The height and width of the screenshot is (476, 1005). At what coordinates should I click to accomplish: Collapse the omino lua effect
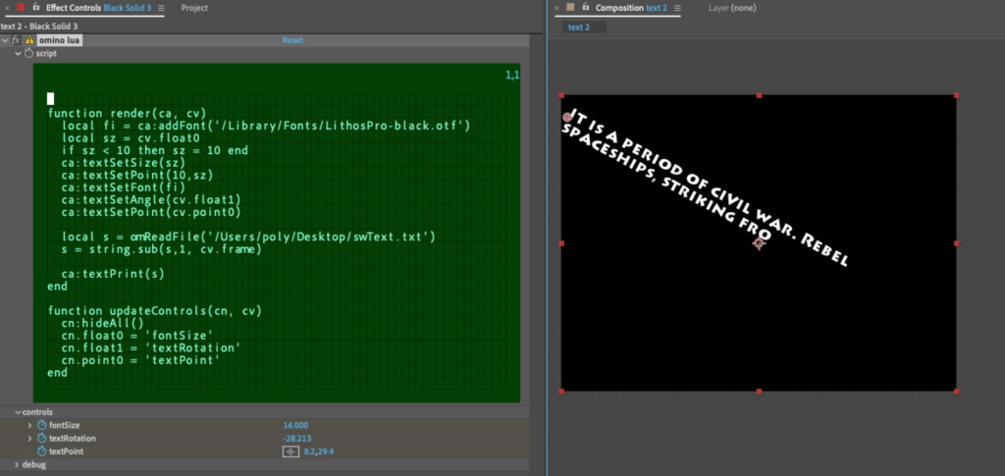(x=6, y=40)
